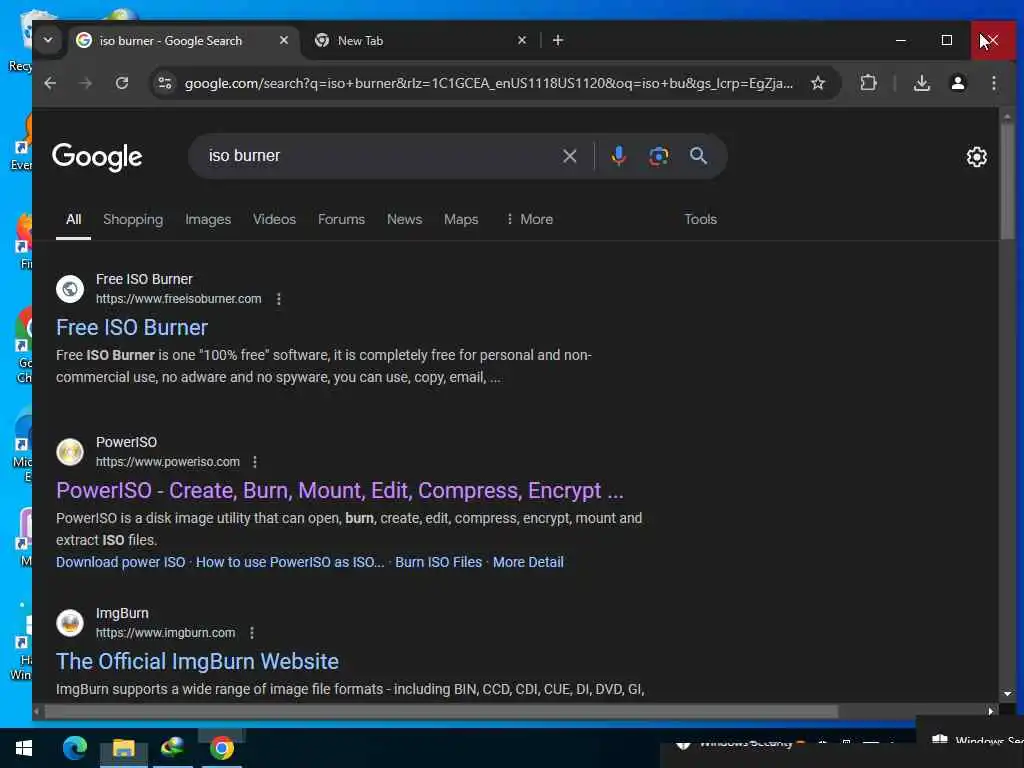Select the All results tab
The width and height of the screenshot is (1024, 768).
[x=73, y=219]
